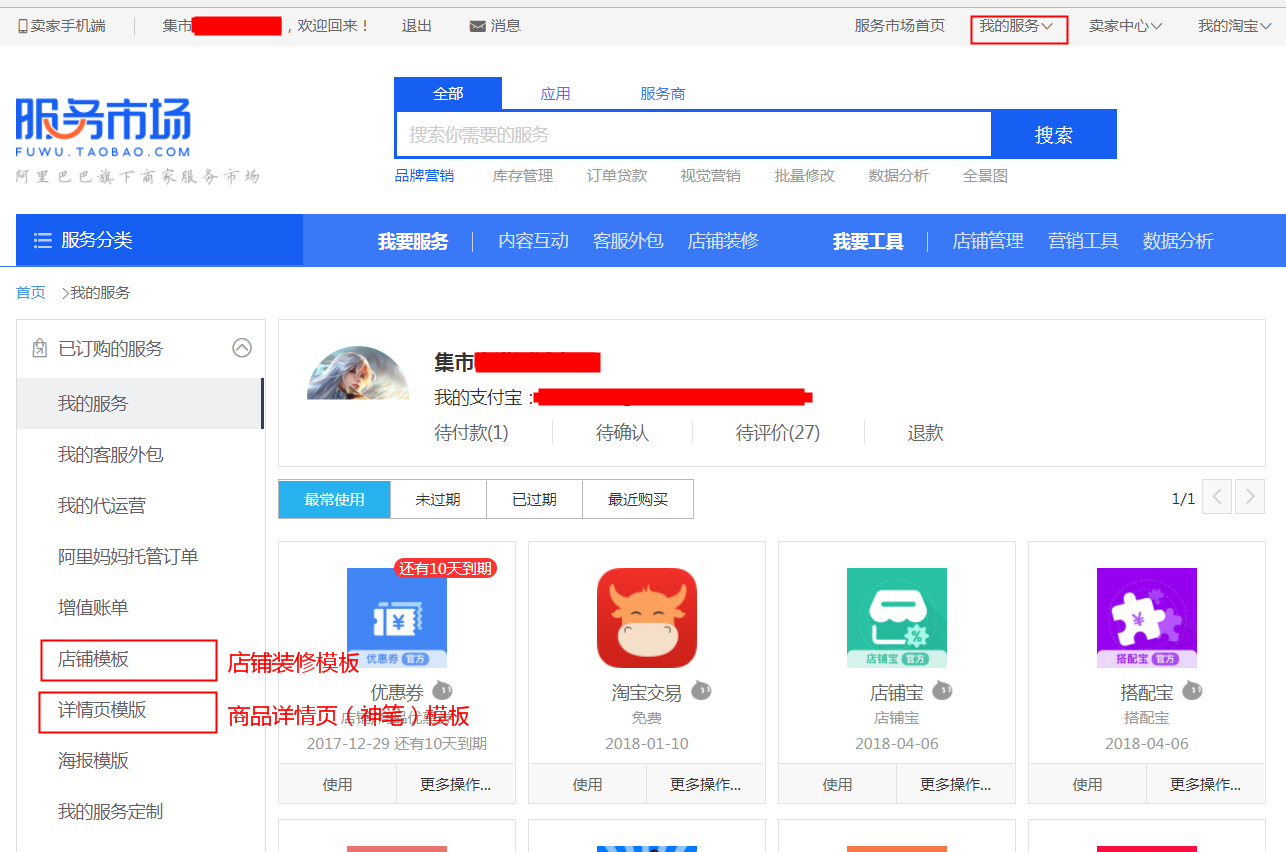Click the 品牌营销 hot keyword
The width and height of the screenshot is (1286, 852).
[424, 176]
